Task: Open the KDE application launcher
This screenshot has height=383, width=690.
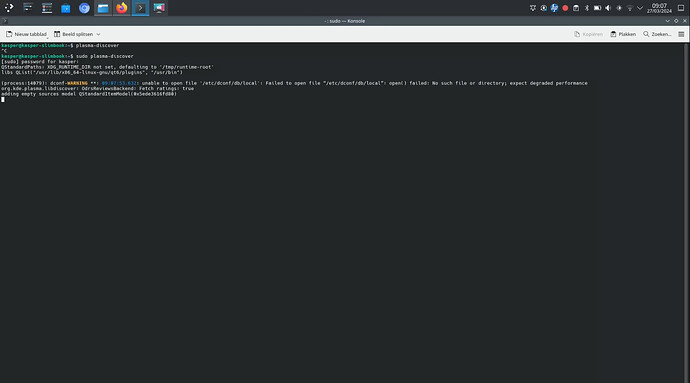Action: tap(9, 8)
